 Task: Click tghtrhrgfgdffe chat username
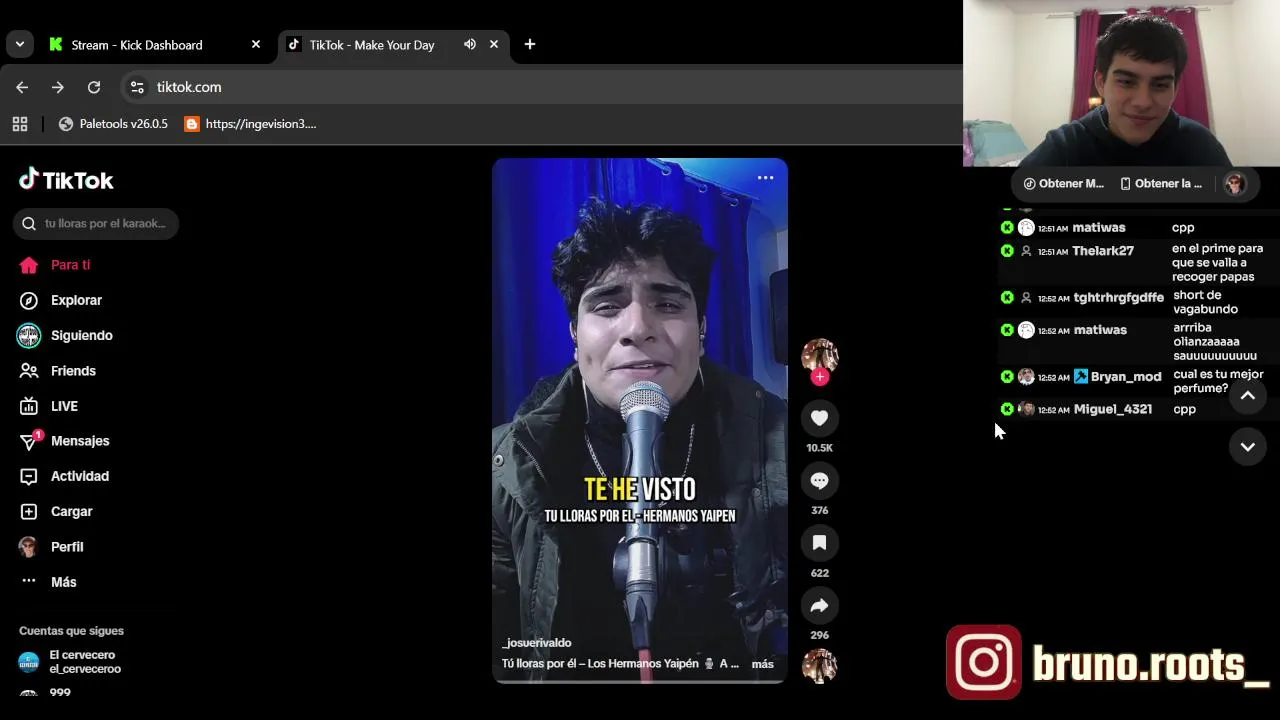[x=1119, y=298]
